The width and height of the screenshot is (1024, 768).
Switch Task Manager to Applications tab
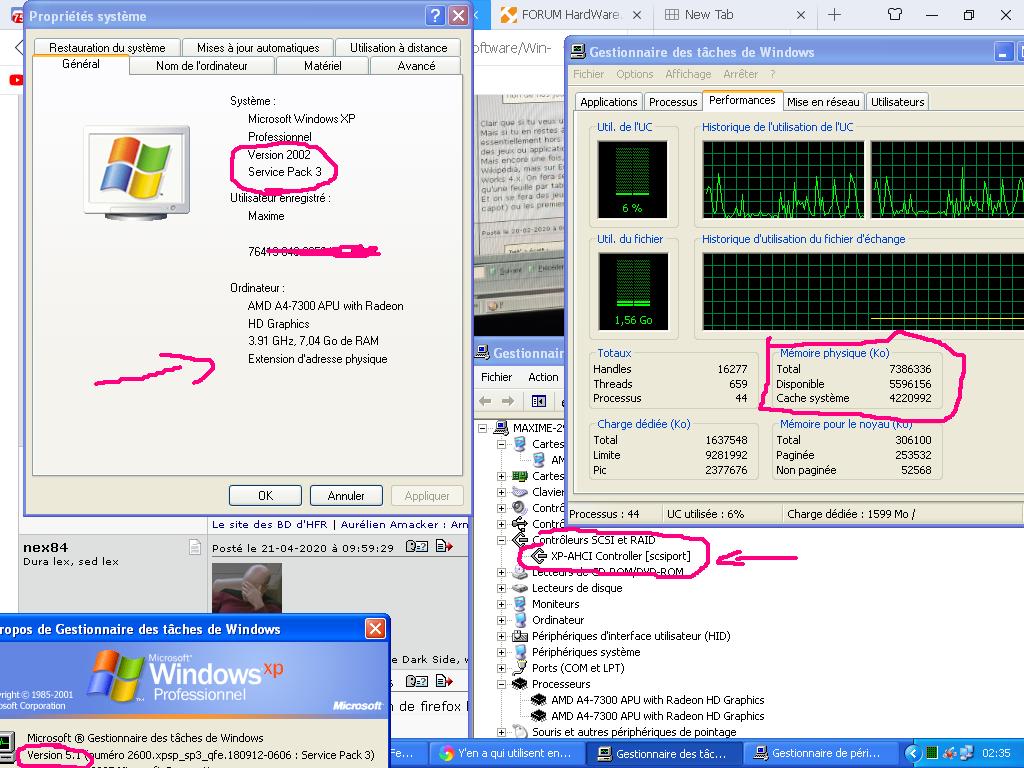coord(609,102)
